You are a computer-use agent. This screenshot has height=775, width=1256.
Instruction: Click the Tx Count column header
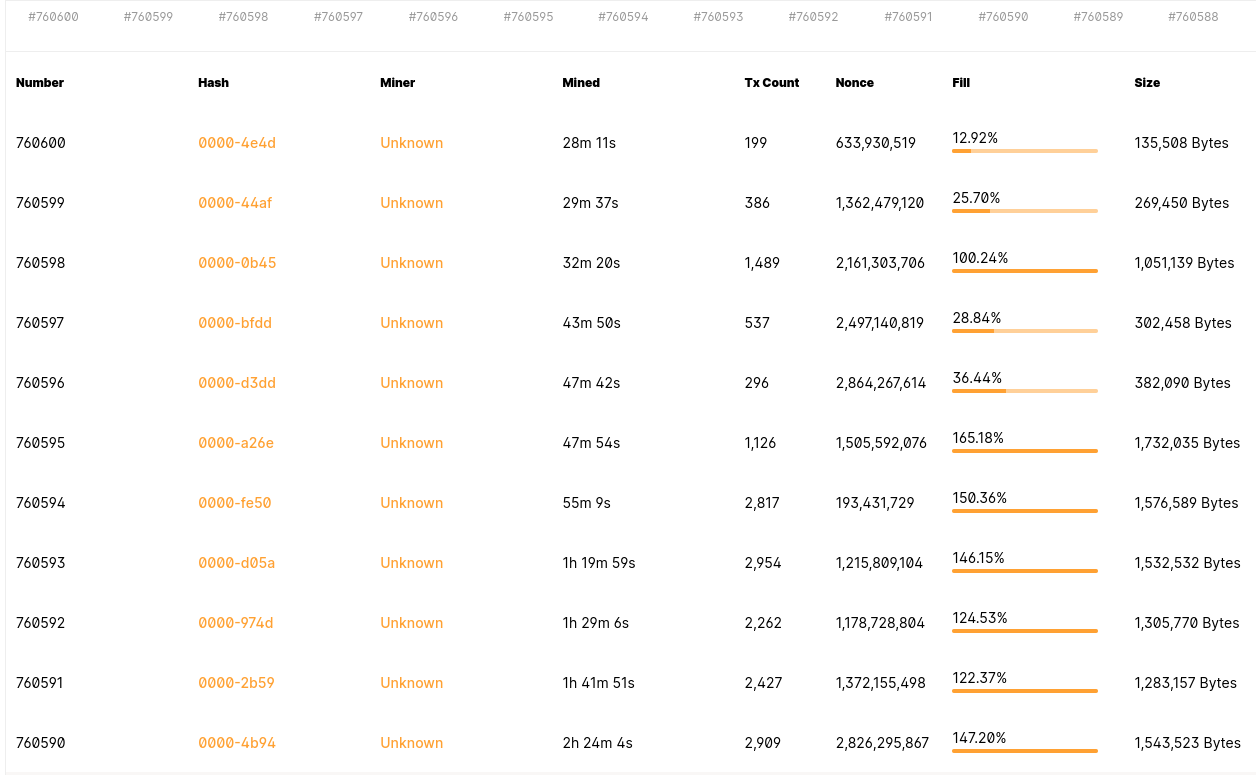coord(772,83)
